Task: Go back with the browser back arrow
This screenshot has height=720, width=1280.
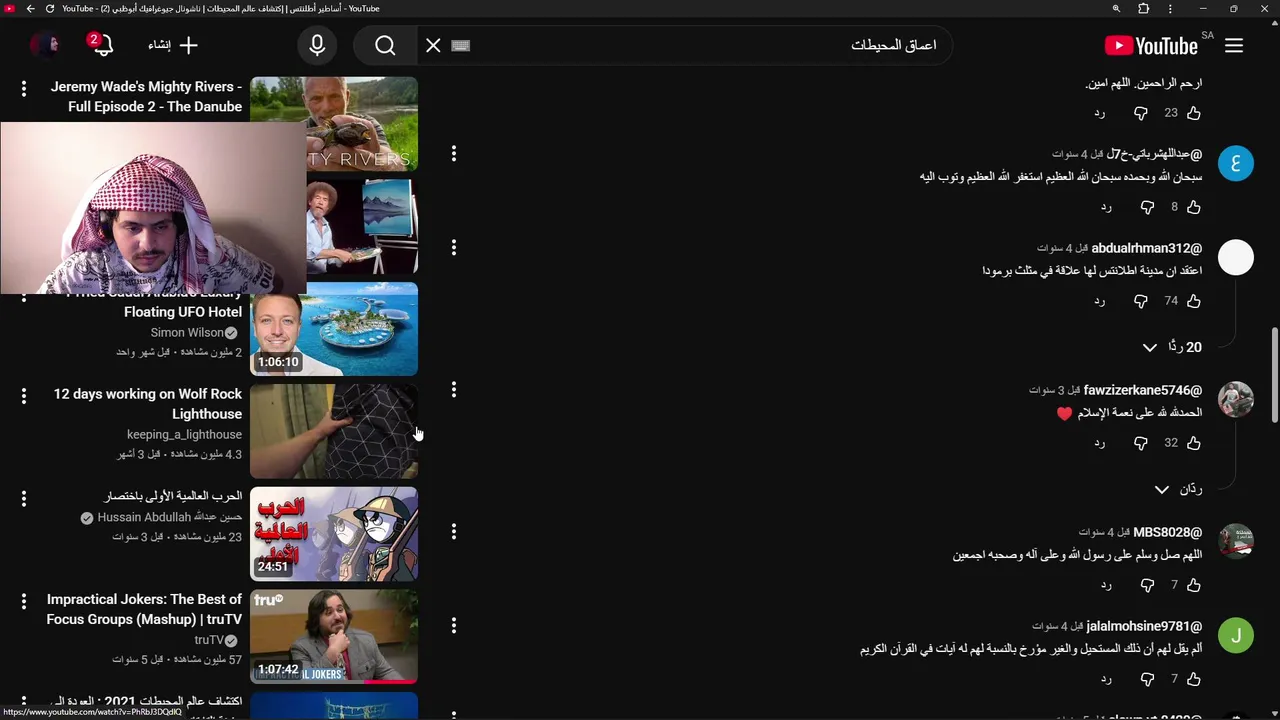Action: coord(30,9)
